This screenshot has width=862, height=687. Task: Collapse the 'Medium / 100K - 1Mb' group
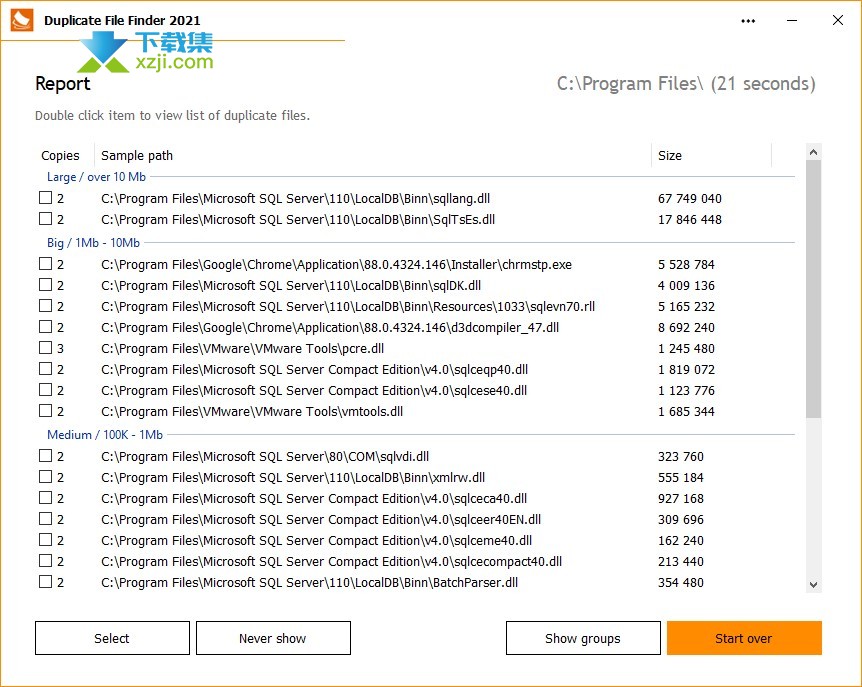pos(104,435)
